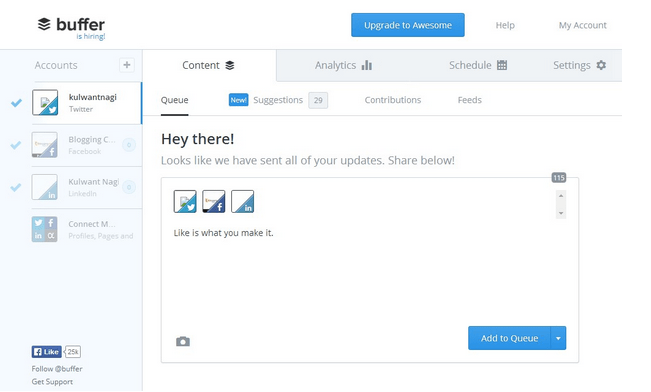Click the Suggestions count badge 29
This screenshot has width=651, height=392.
[x=318, y=100]
